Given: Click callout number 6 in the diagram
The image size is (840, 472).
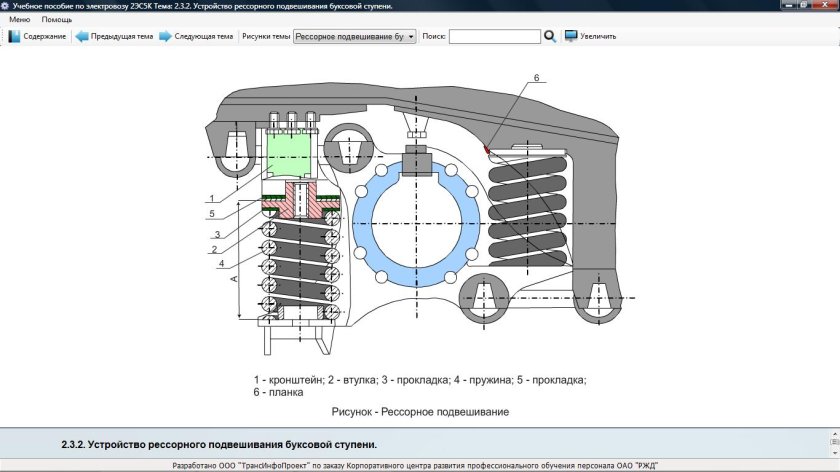Looking at the screenshot, I should (x=536, y=78).
